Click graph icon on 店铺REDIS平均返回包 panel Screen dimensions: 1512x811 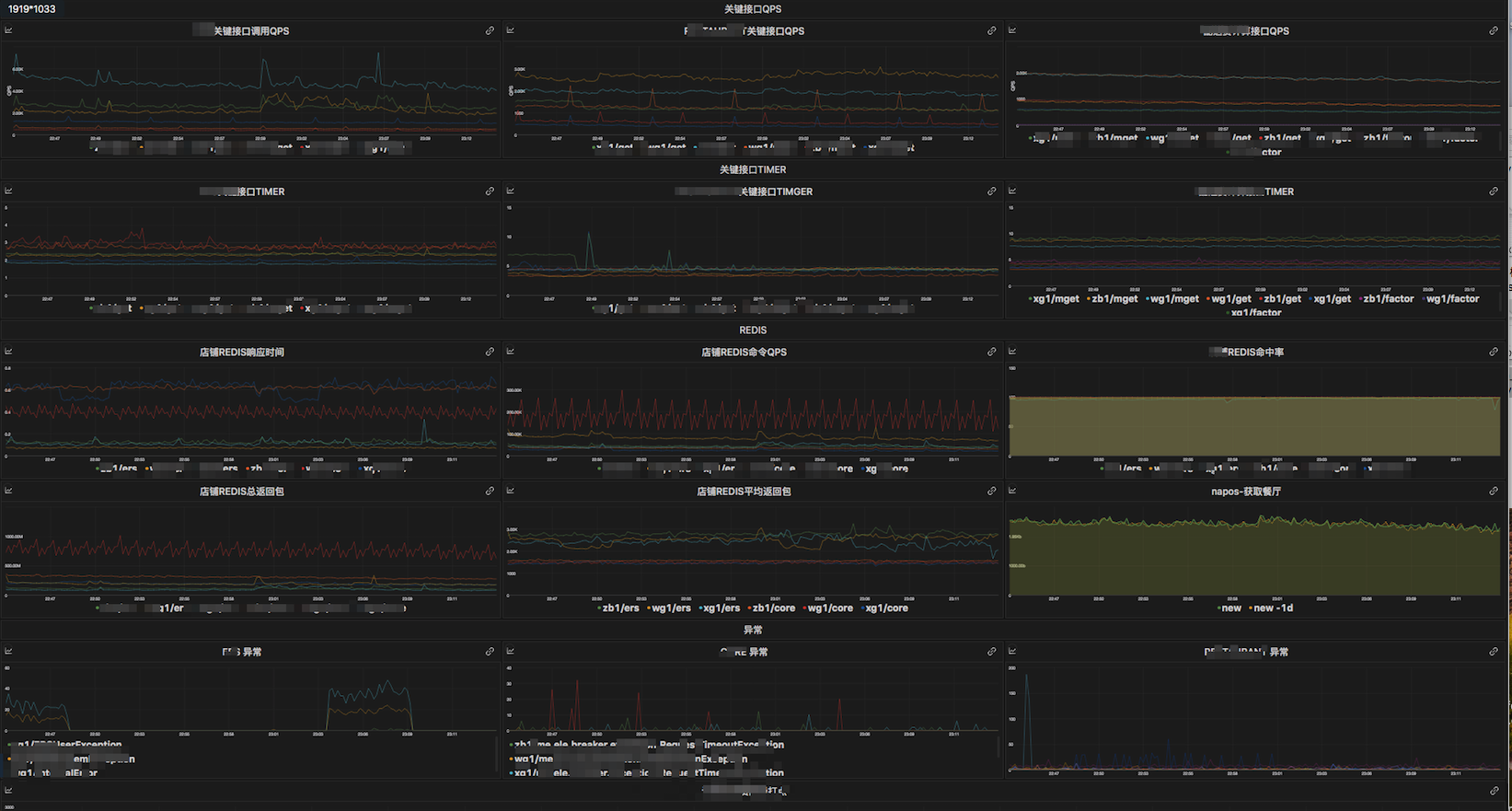511,492
